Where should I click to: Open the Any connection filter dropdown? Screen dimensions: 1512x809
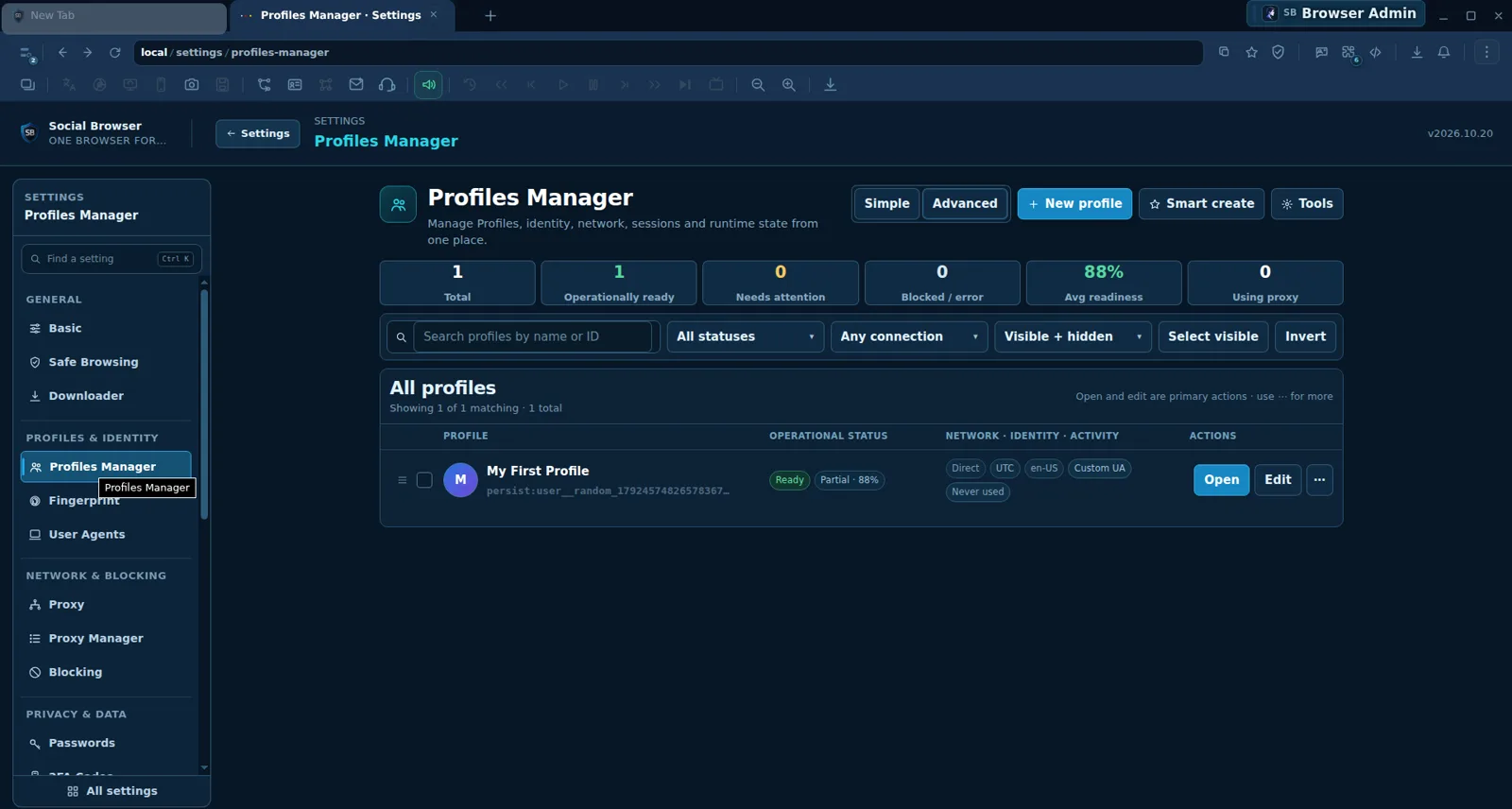(909, 336)
